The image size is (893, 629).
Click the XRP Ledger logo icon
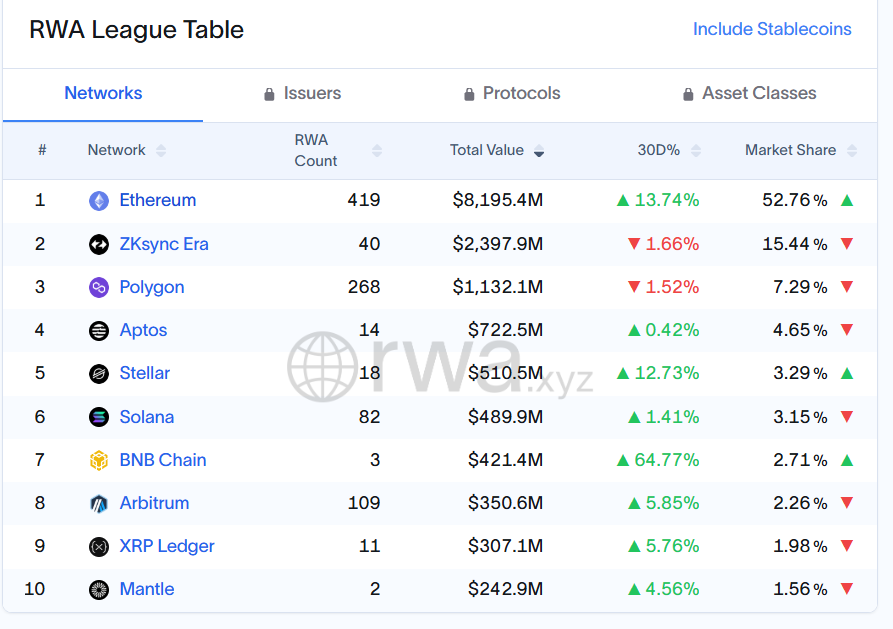[x=99, y=547]
